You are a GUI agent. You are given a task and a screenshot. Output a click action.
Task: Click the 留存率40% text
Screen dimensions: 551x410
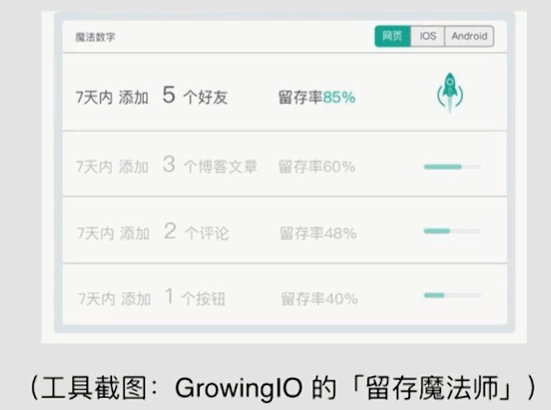319,299
